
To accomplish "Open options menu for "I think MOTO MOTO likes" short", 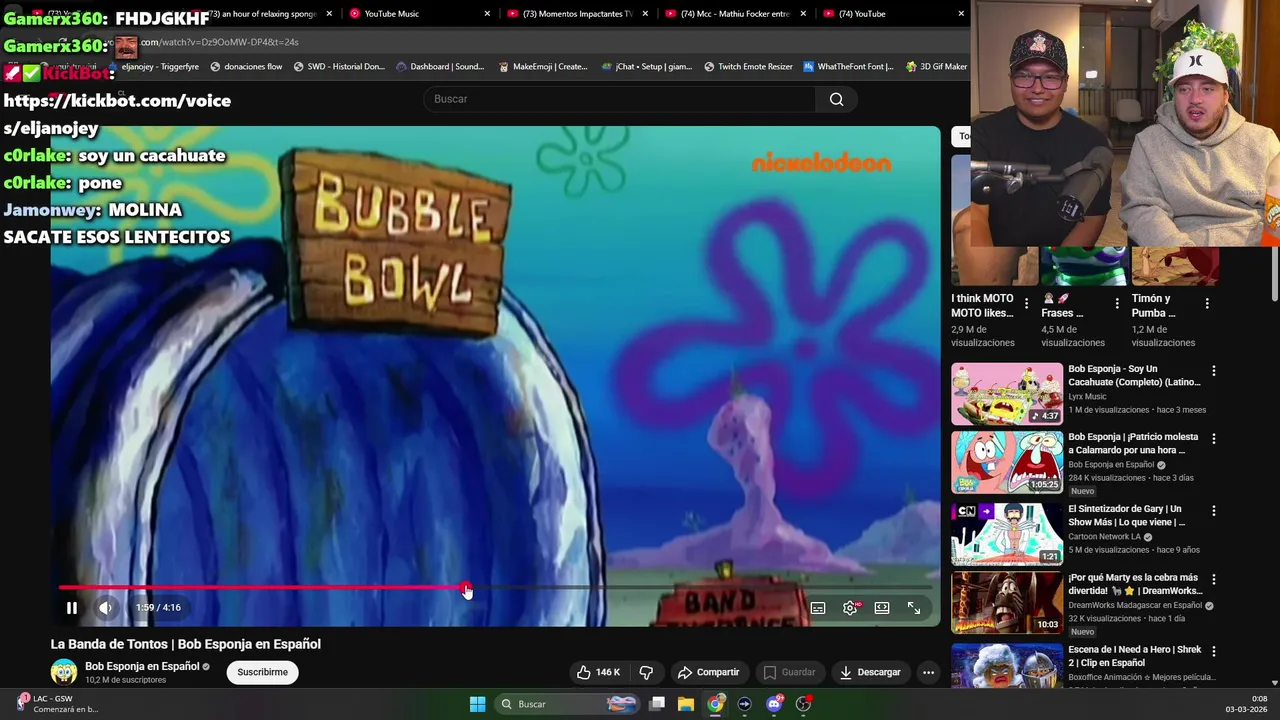I will pyautogui.click(x=1026, y=303).
